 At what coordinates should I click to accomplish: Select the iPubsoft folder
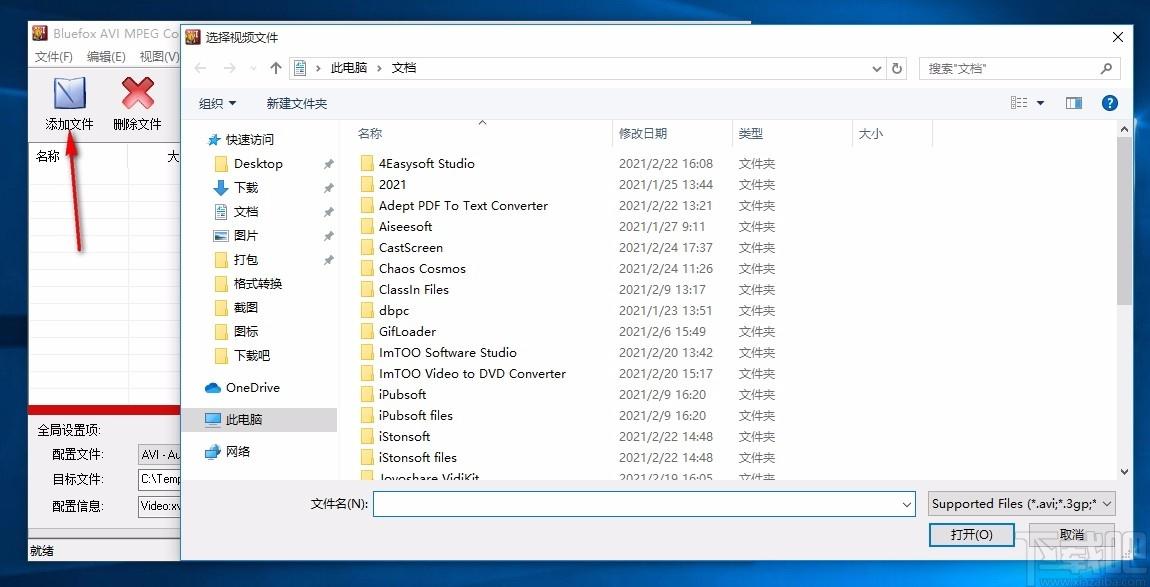tap(402, 394)
